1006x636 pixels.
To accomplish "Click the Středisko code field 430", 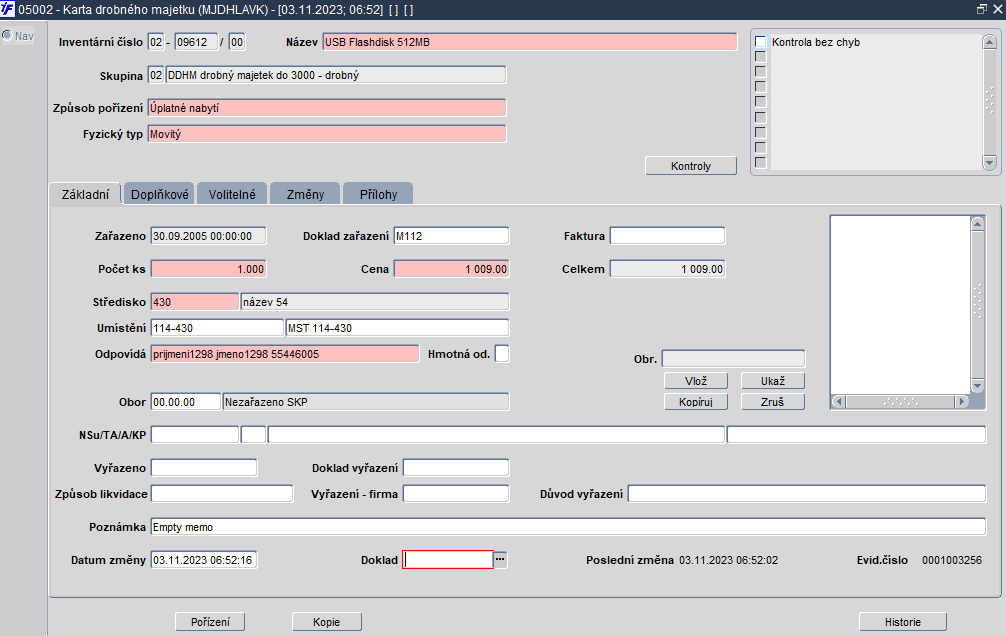I will (x=195, y=302).
